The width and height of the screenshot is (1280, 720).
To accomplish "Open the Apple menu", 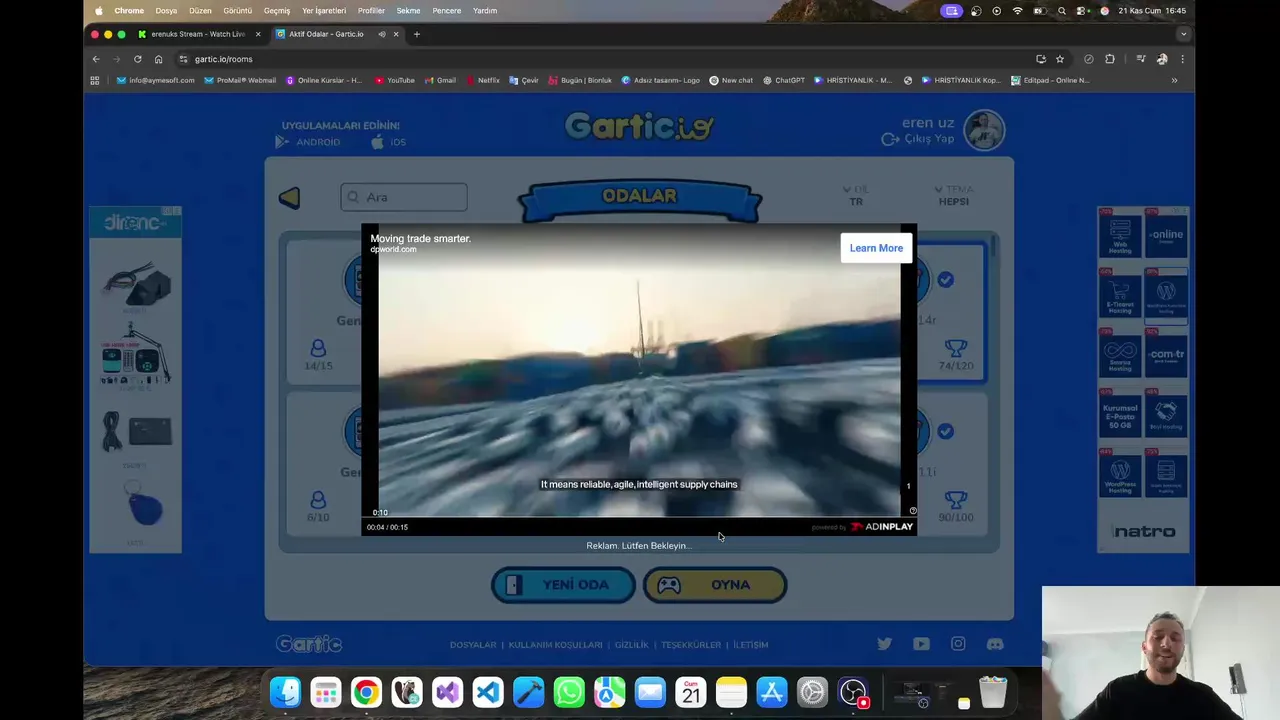I will tap(98, 11).
